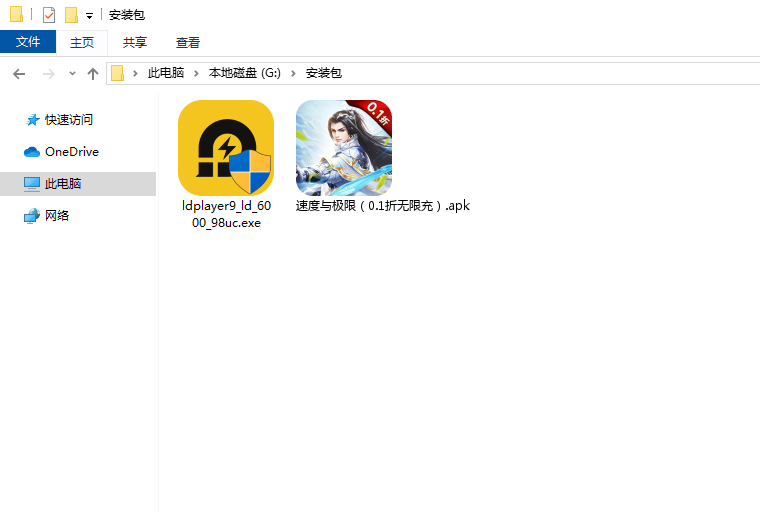Select 安装包 breadcrumb in address bar
The width and height of the screenshot is (760, 512).
coord(324,73)
